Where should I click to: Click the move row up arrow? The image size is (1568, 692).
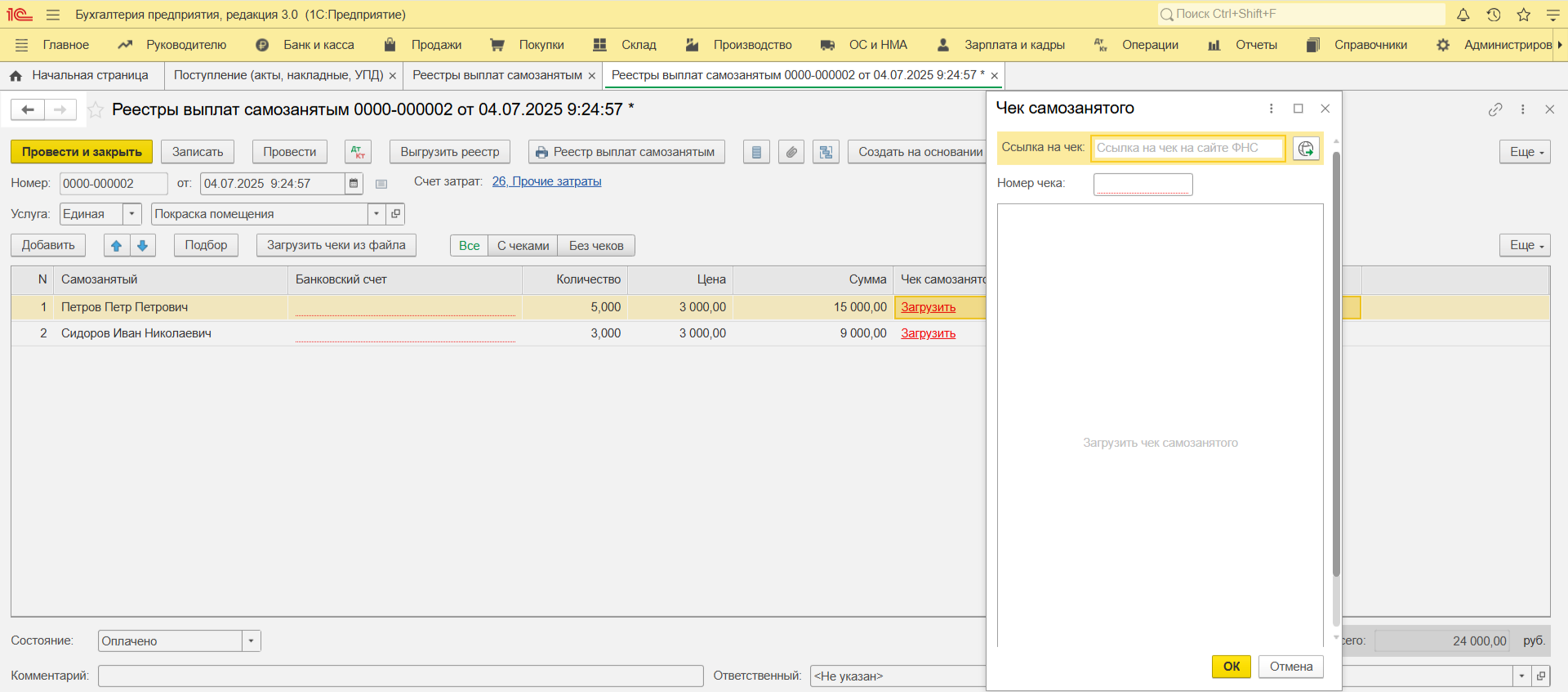[x=116, y=245]
